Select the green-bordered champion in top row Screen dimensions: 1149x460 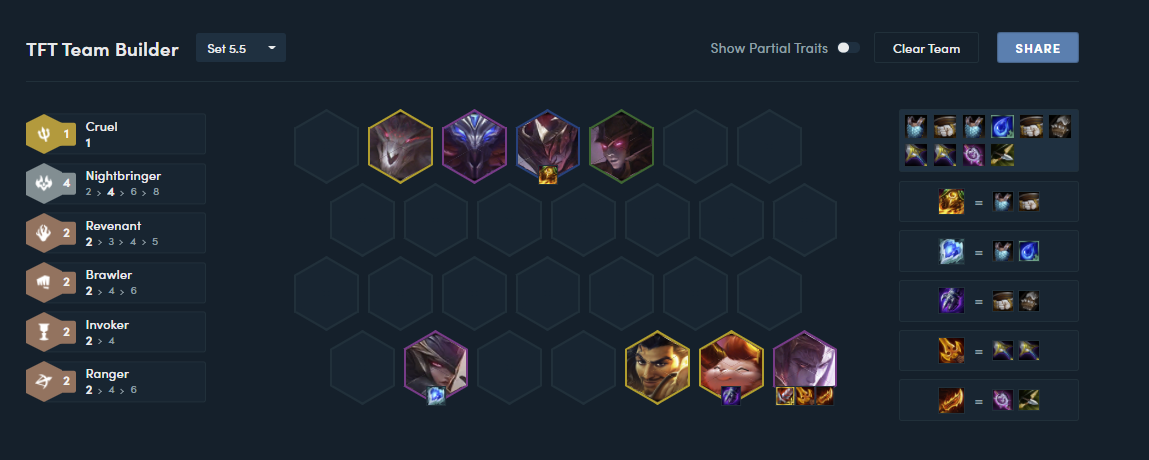tap(621, 146)
